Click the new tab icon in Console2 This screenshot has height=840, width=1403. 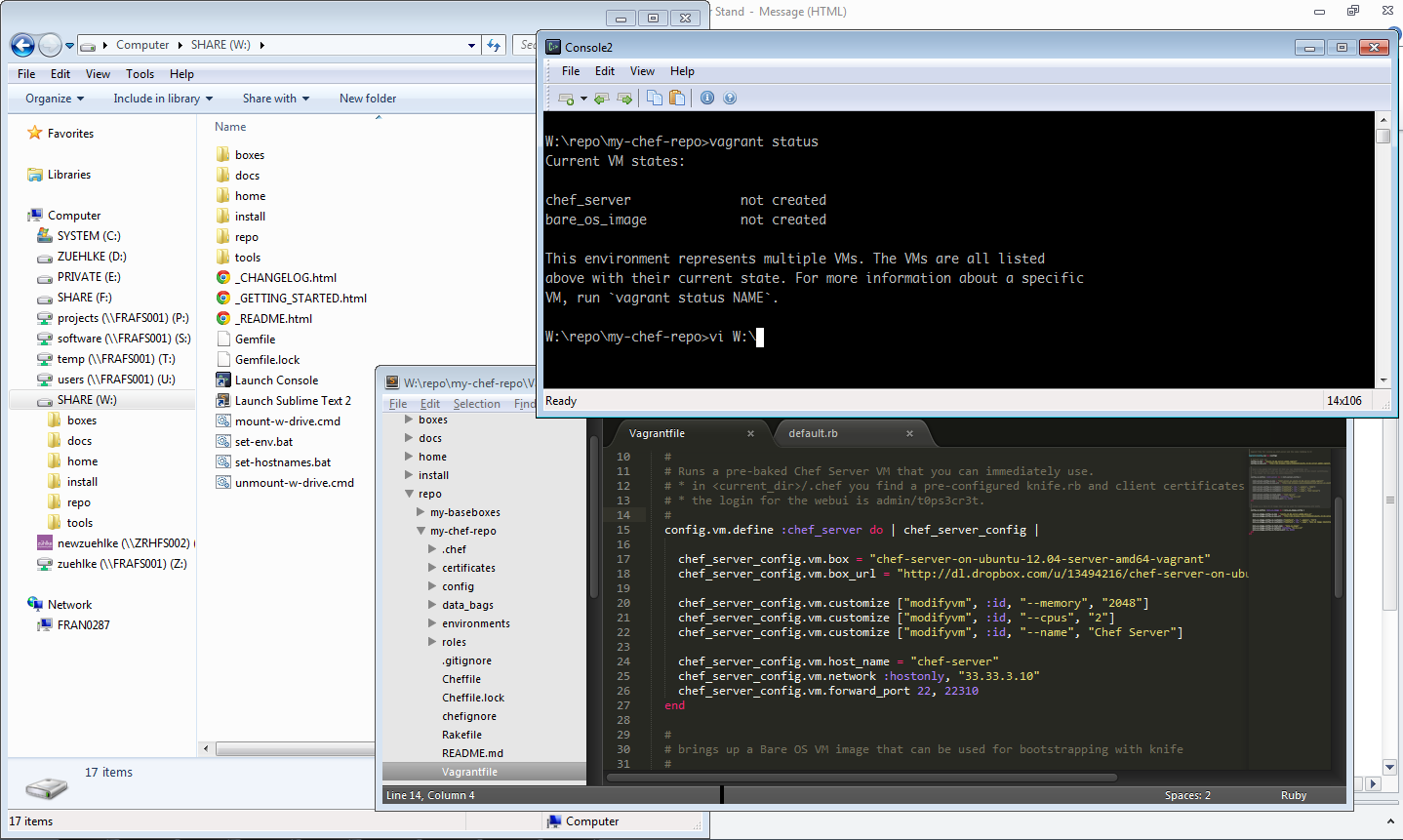pyautogui.click(x=566, y=99)
